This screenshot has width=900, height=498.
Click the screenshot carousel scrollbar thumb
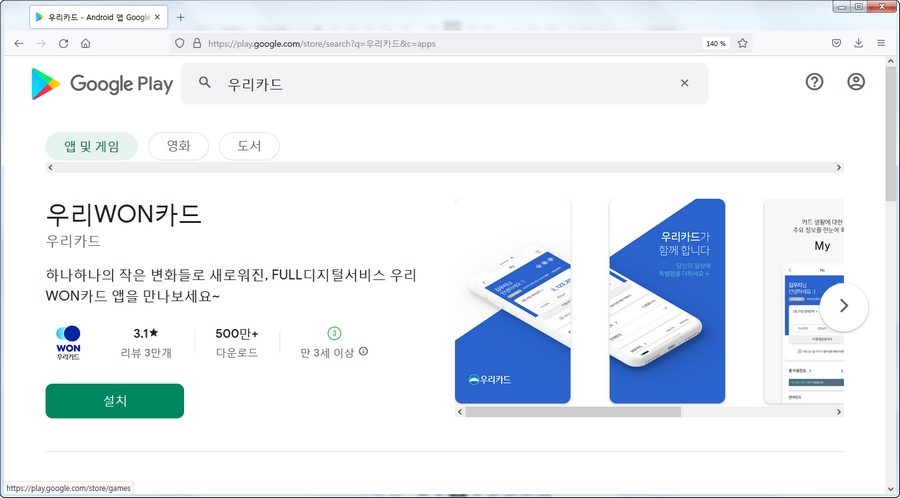pyautogui.click(x=573, y=412)
